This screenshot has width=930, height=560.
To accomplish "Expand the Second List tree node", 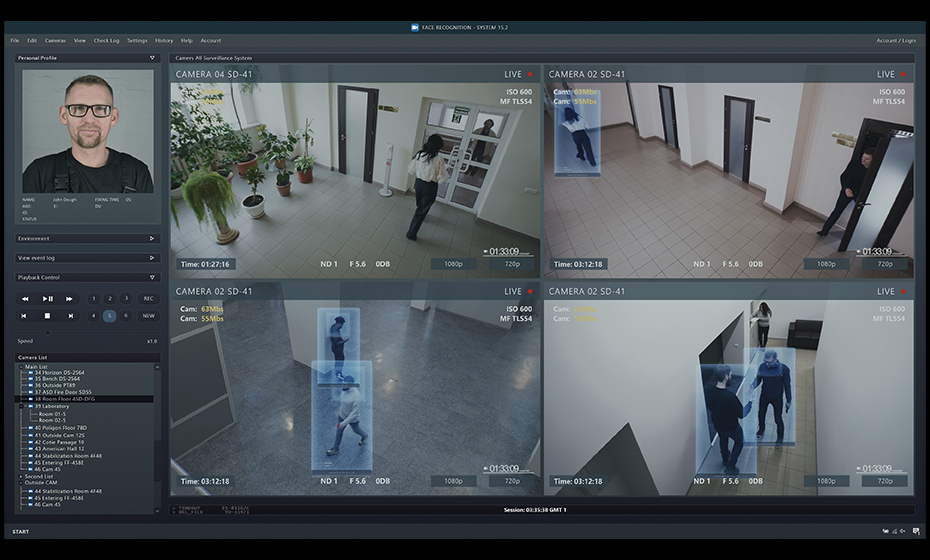I will coord(21,476).
